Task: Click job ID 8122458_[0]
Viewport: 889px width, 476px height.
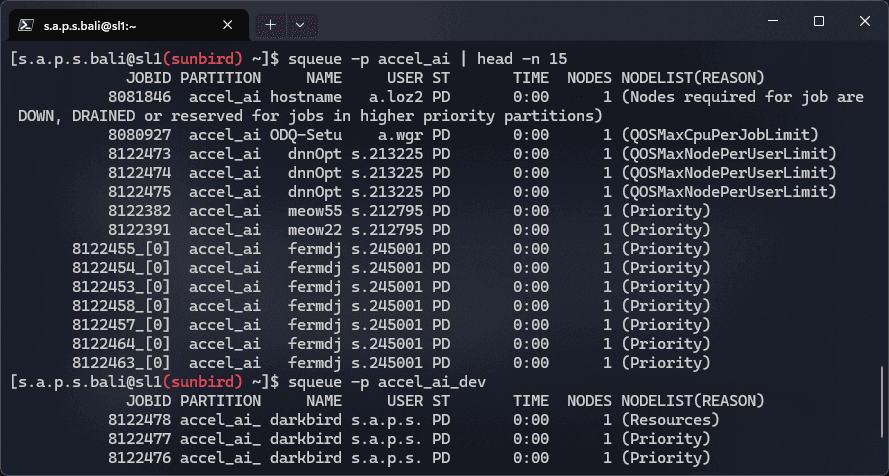Action: (121, 305)
